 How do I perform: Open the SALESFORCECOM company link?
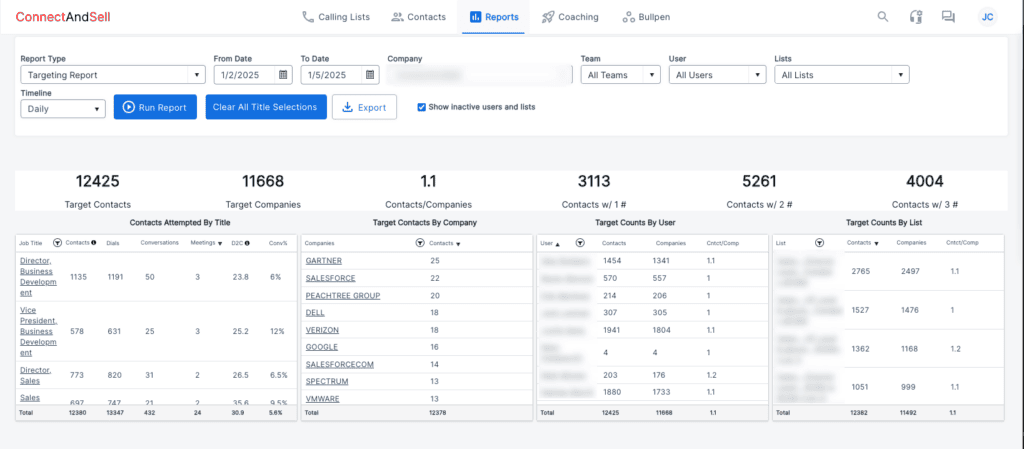tap(340, 364)
